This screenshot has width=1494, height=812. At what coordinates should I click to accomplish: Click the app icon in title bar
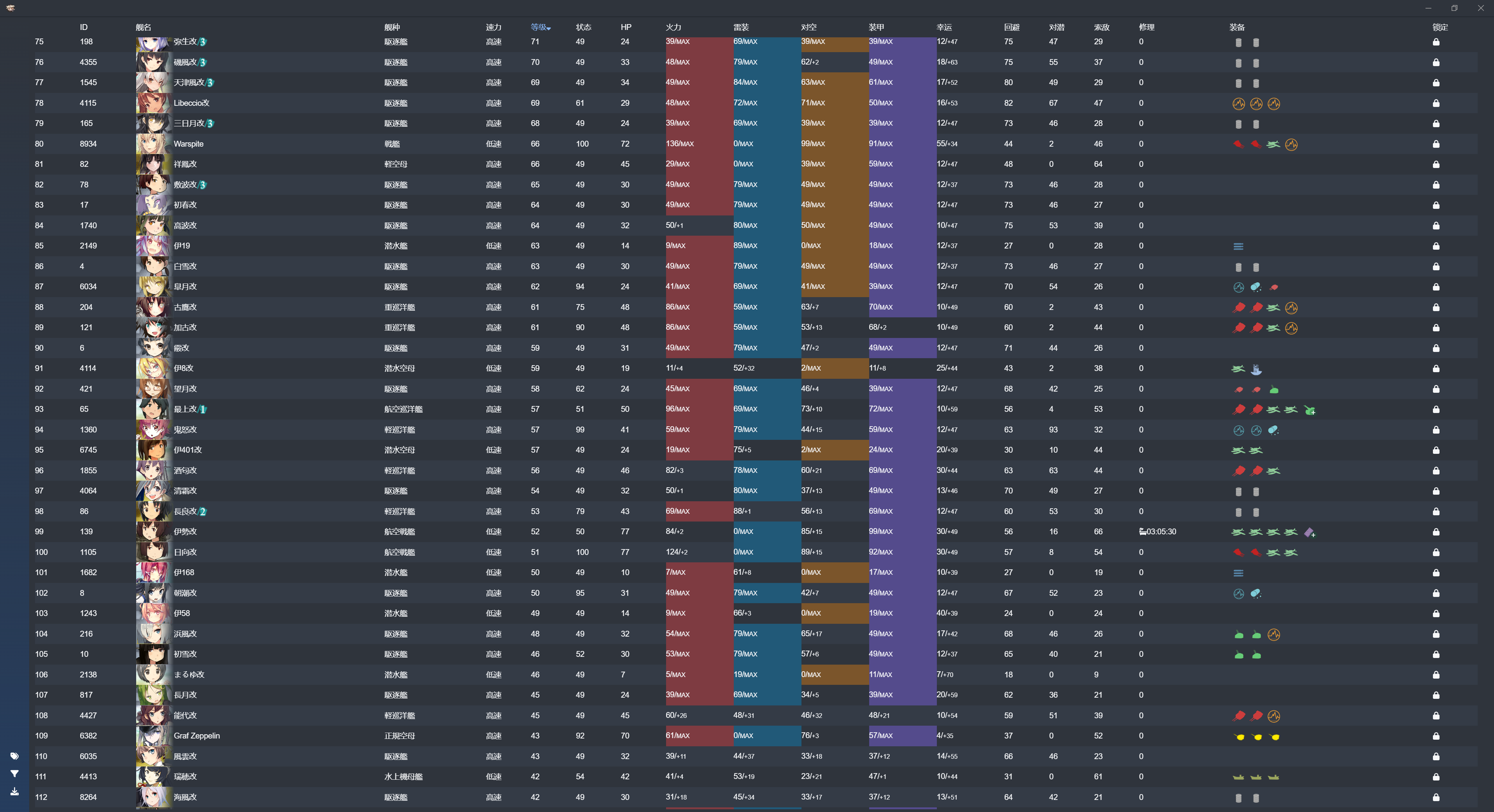pos(11,7)
